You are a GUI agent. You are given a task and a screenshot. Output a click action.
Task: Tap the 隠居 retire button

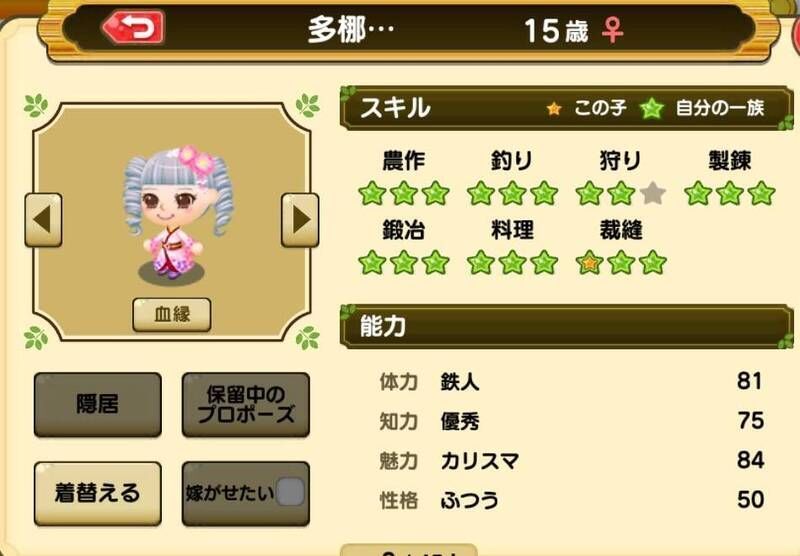click(x=98, y=404)
